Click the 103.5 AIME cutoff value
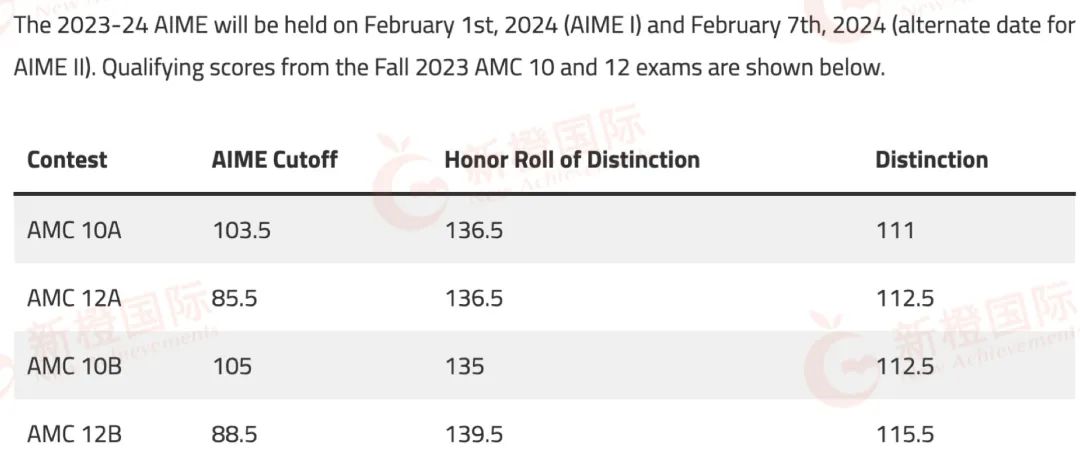The width and height of the screenshot is (1080, 465). point(241,229)
